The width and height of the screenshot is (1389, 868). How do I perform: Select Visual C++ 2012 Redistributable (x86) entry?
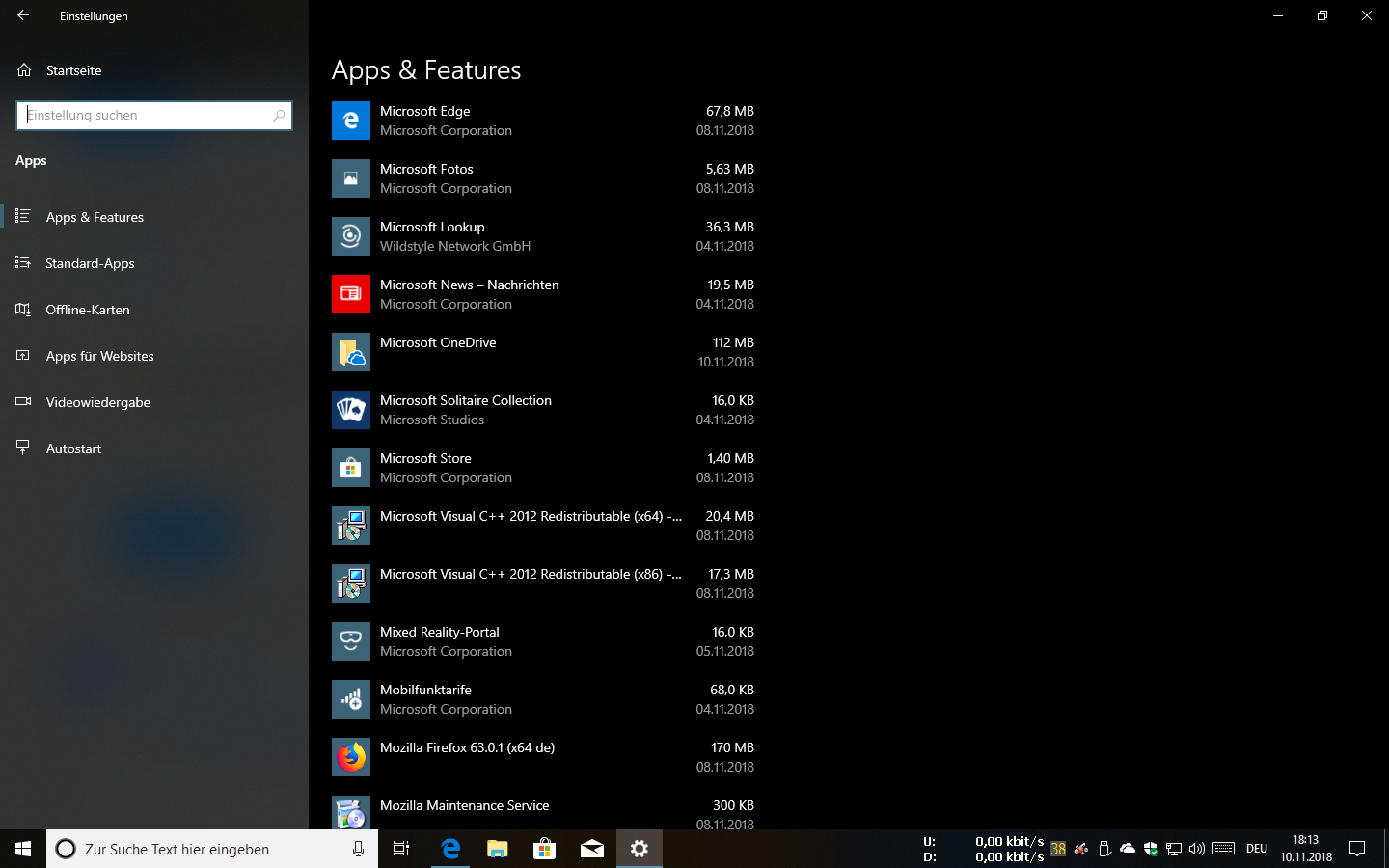(531, 574)
